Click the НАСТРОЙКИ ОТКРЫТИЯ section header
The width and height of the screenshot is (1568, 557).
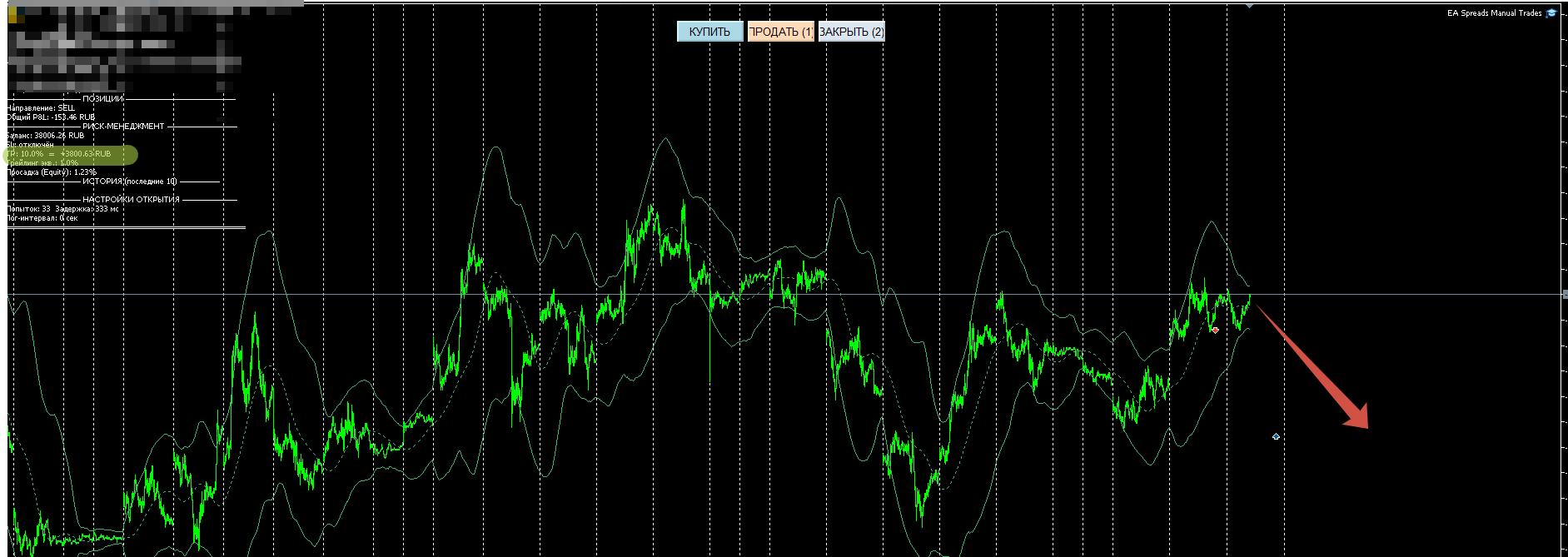point(131,200)
